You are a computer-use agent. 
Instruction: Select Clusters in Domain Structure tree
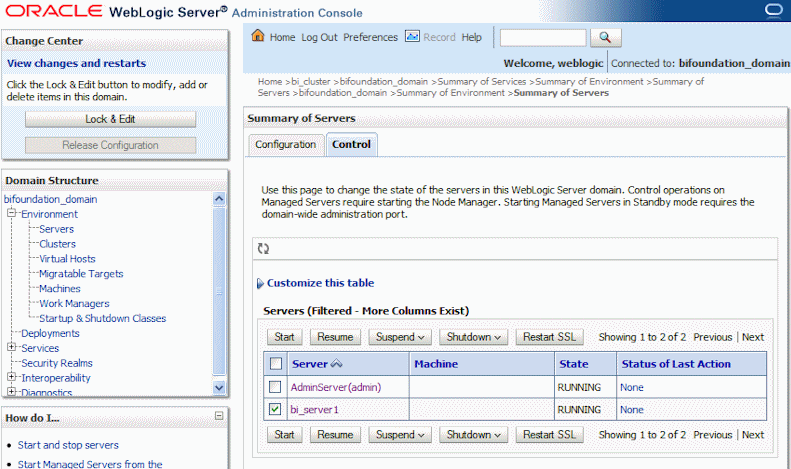pyautogui.click(x=58, y=244)
